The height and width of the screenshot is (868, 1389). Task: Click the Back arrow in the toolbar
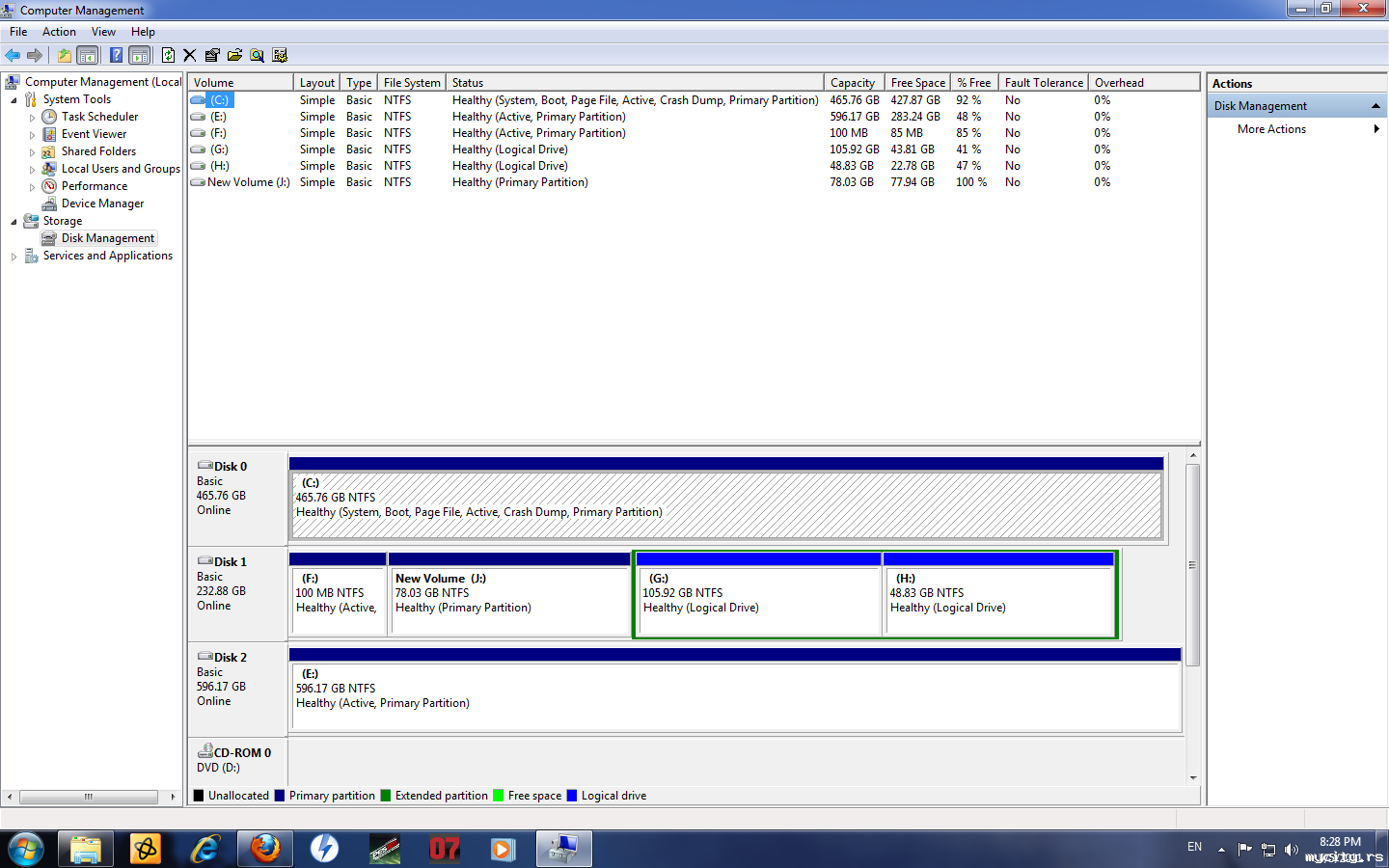coord(13,55)
